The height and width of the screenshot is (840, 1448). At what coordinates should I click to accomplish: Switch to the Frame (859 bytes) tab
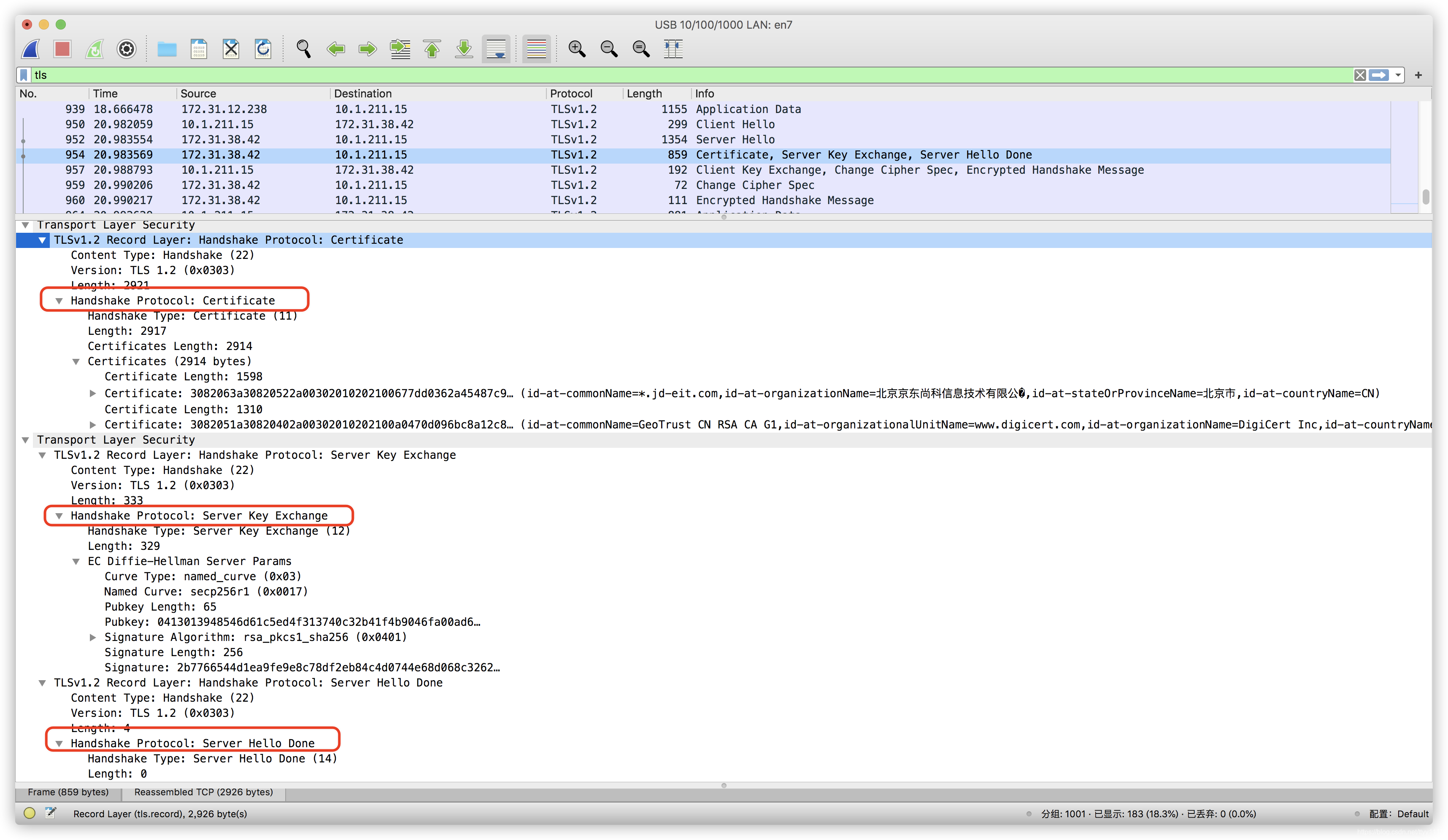pos(68,792)
